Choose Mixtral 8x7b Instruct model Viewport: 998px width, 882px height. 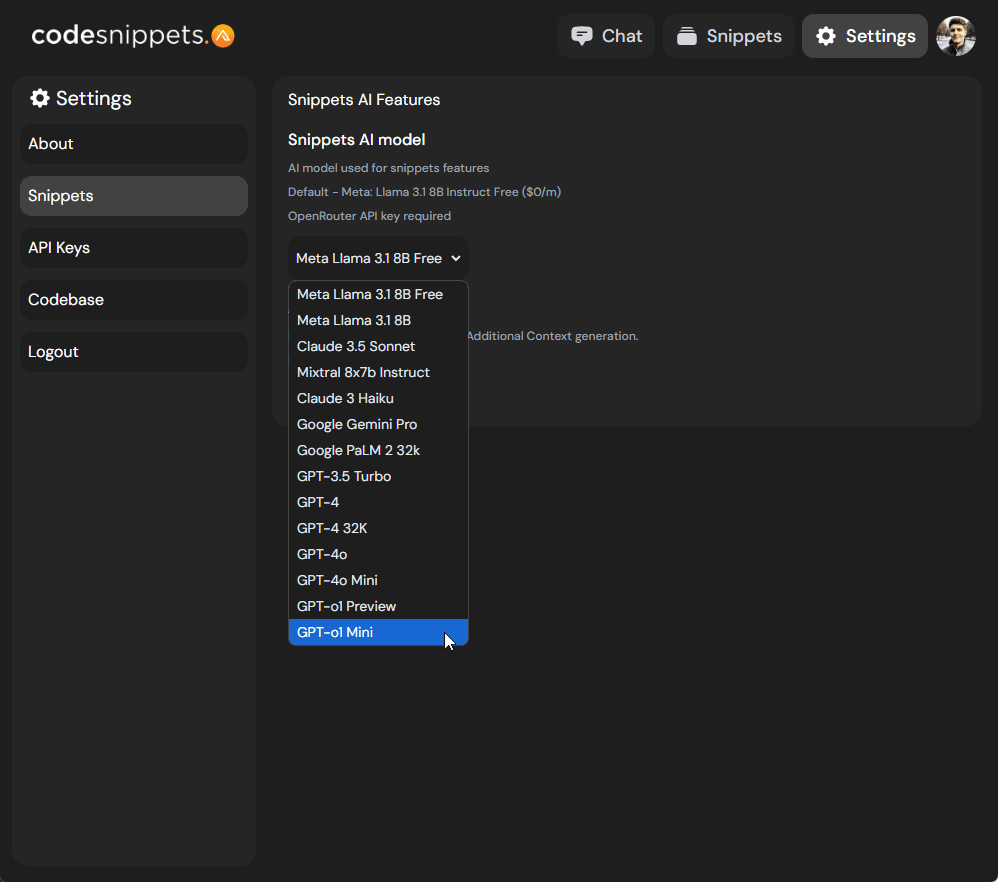pos(378,373)
